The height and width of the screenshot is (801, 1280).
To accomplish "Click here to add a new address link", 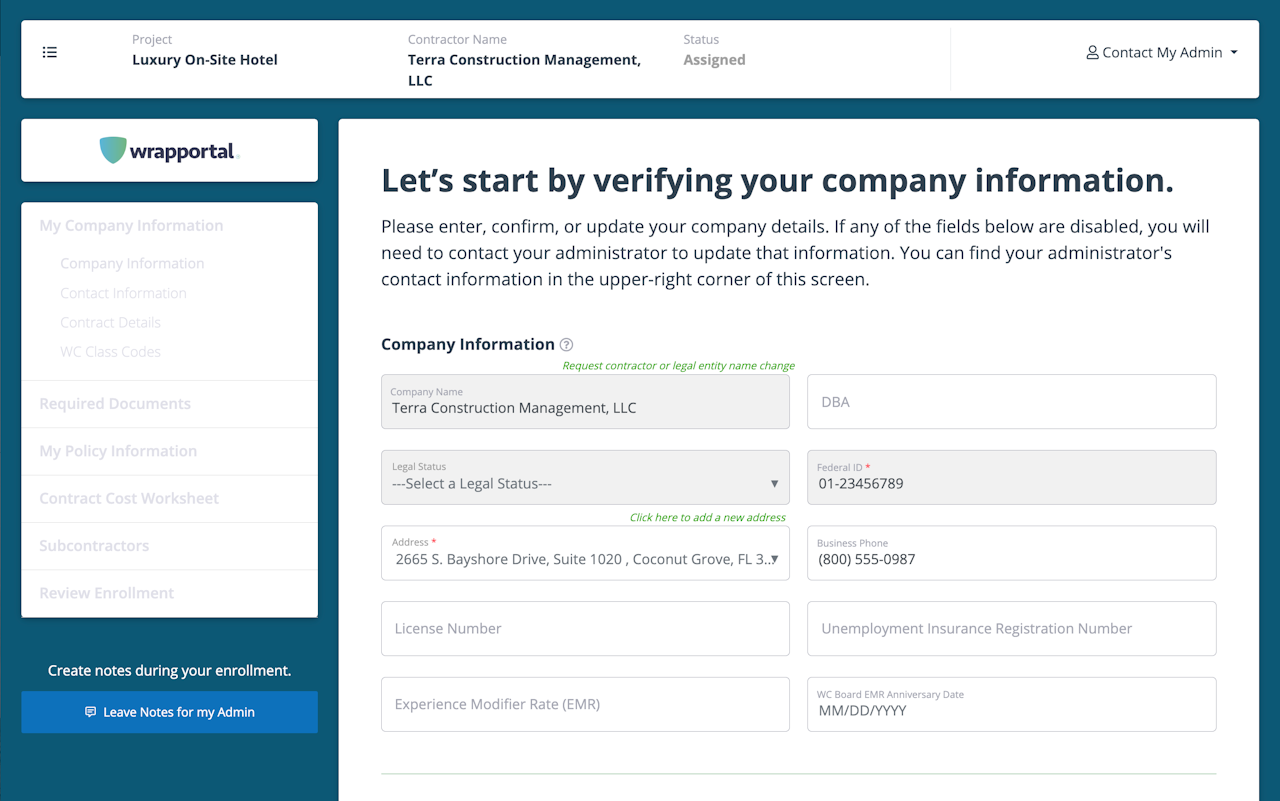I will (707, 518).
